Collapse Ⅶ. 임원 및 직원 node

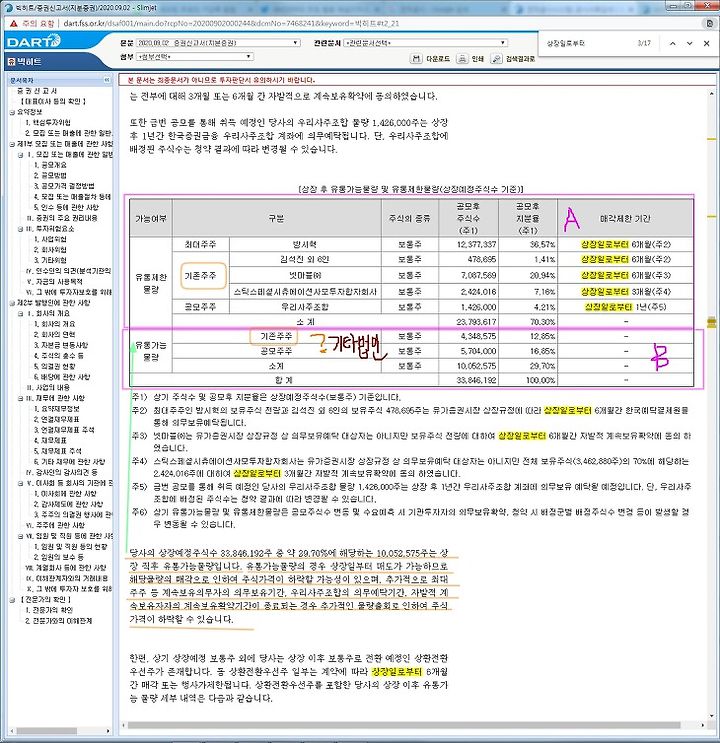coord(20,536)
